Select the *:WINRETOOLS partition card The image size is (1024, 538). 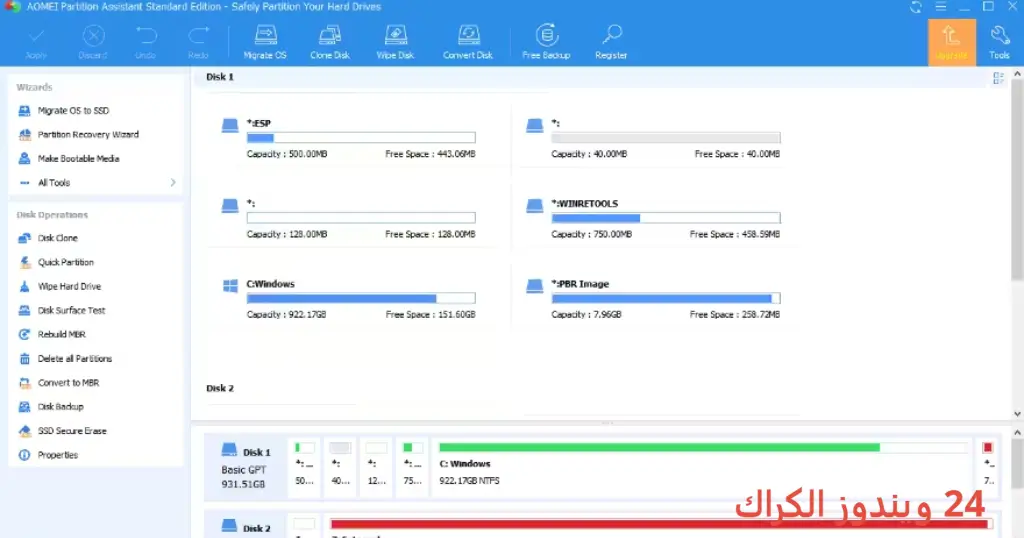click(x=653, y=218)
